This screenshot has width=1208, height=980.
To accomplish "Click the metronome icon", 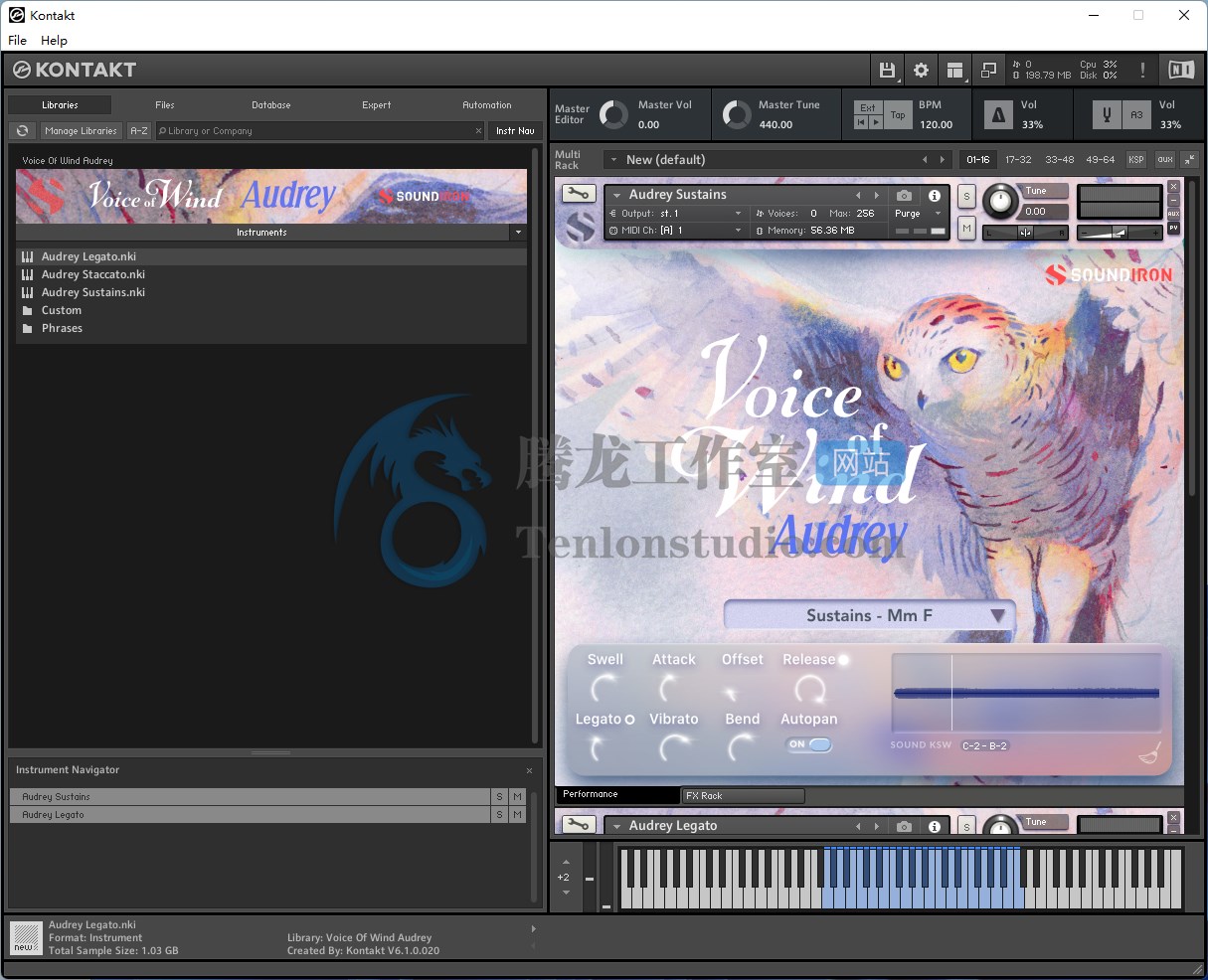I will [998, 115].
